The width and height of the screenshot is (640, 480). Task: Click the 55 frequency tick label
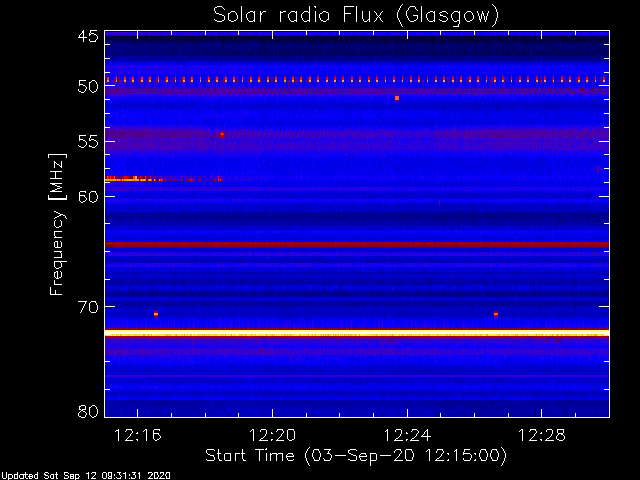tap(88, 142)
